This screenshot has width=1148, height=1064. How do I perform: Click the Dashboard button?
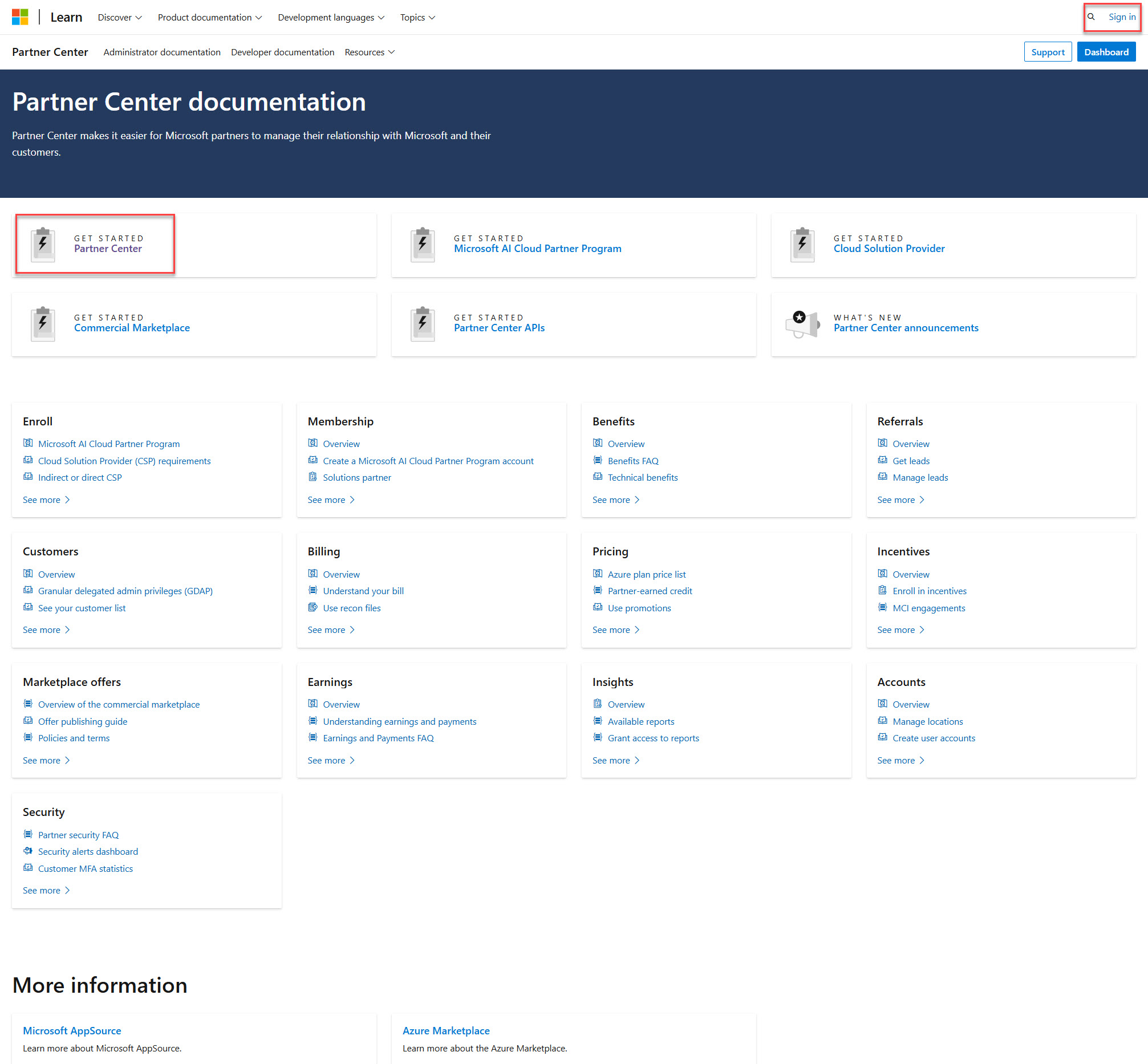(1106, 52)
